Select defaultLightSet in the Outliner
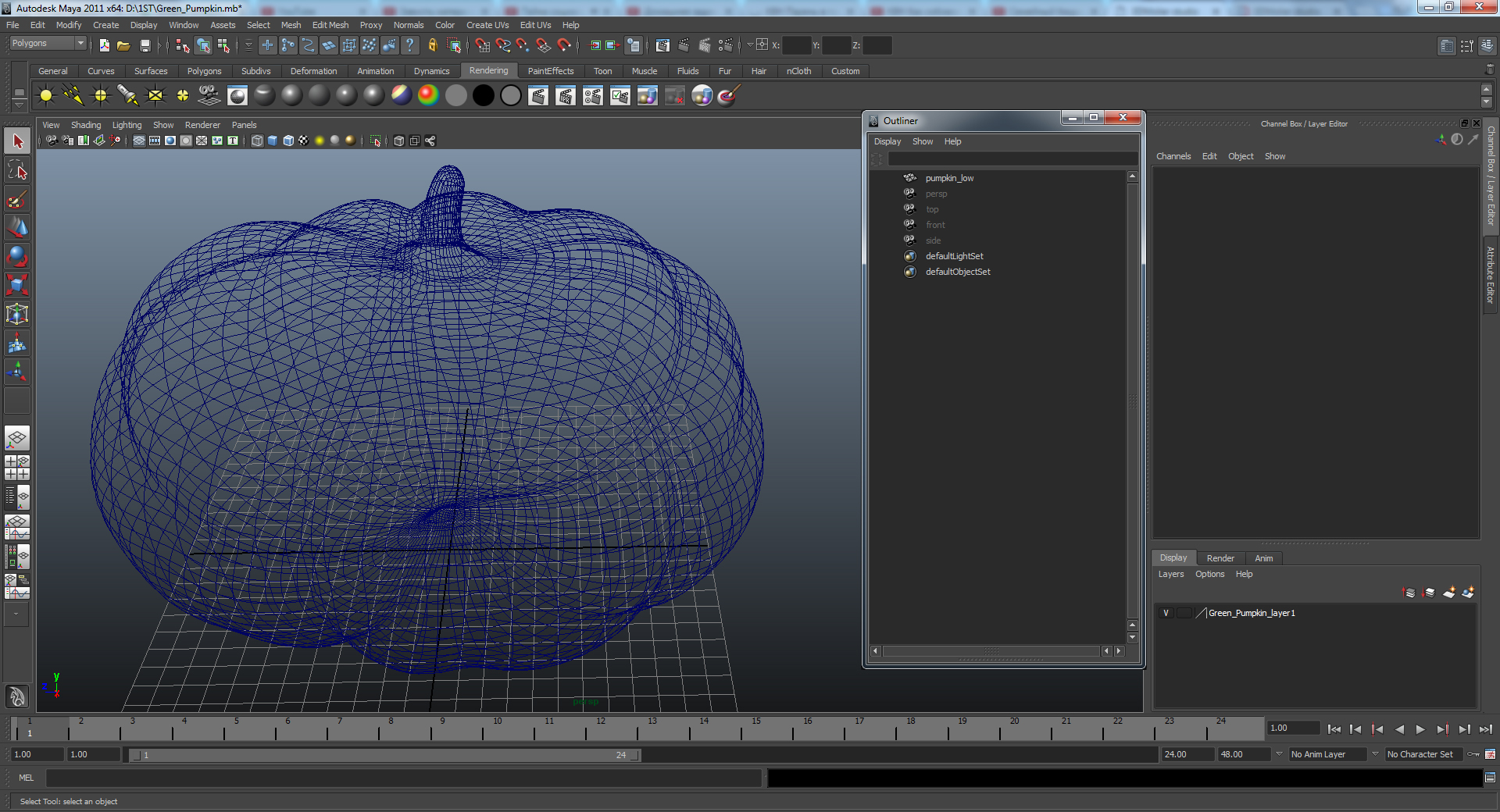1500x812 pixels. [954, 256]
